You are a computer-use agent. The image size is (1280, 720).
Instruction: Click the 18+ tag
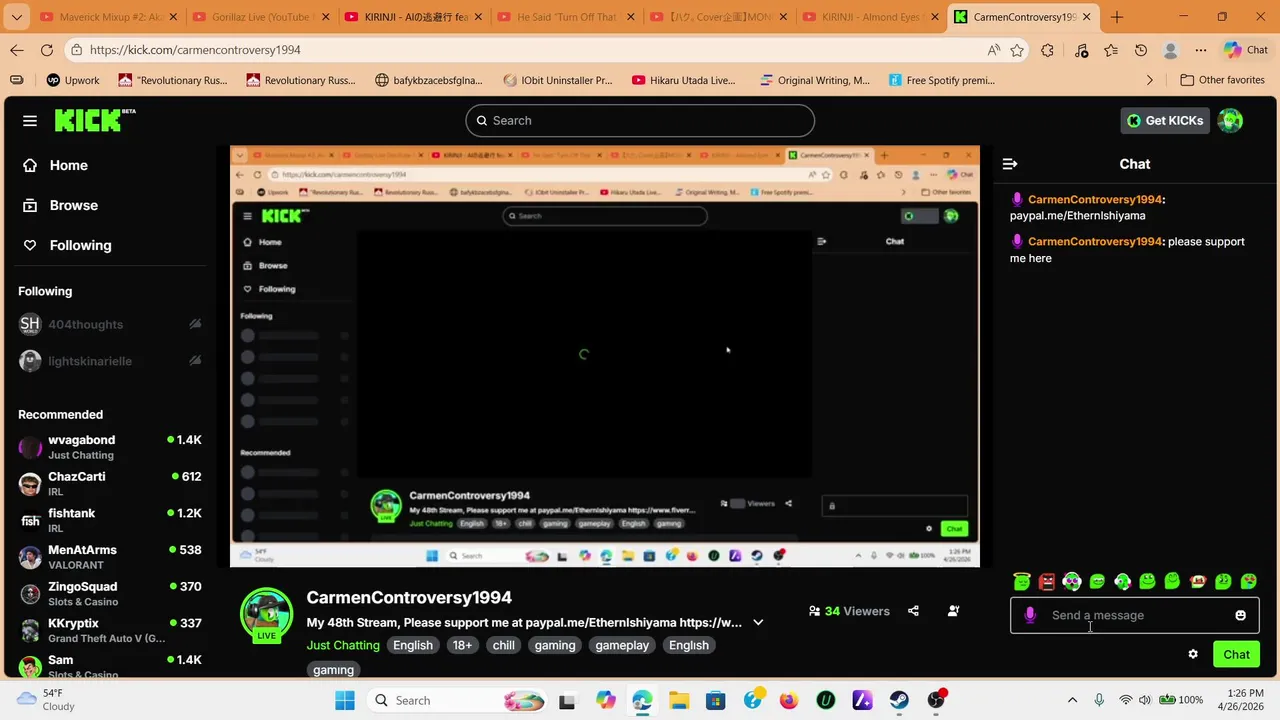[462, 645]
